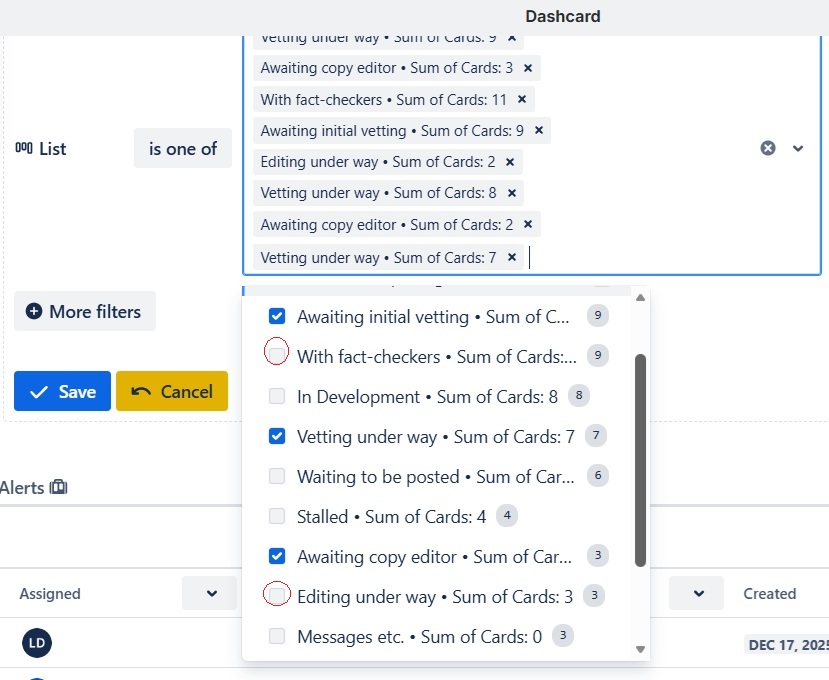Remove the 'Vetting under way • Sum of Cards: 7' chip
Image resolution: width=829 pixels, height=680 pixels.
(x=512, y=257)
